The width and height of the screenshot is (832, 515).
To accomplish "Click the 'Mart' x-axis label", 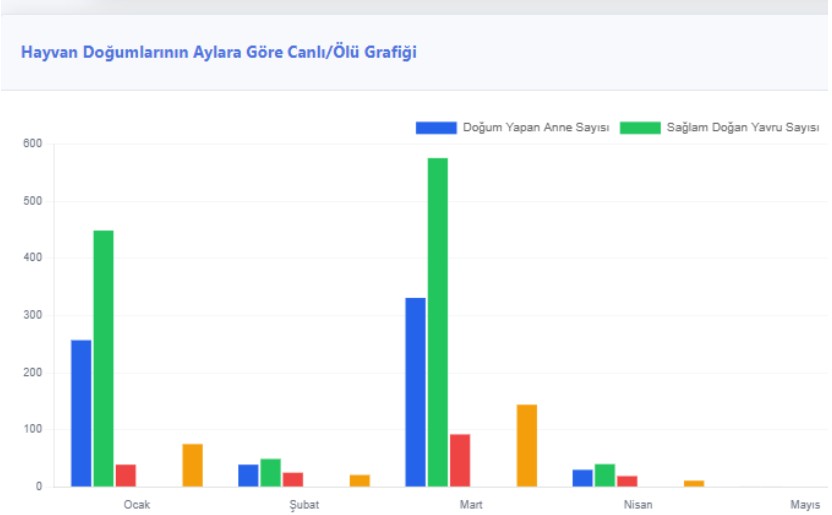I will pos(471,504).
